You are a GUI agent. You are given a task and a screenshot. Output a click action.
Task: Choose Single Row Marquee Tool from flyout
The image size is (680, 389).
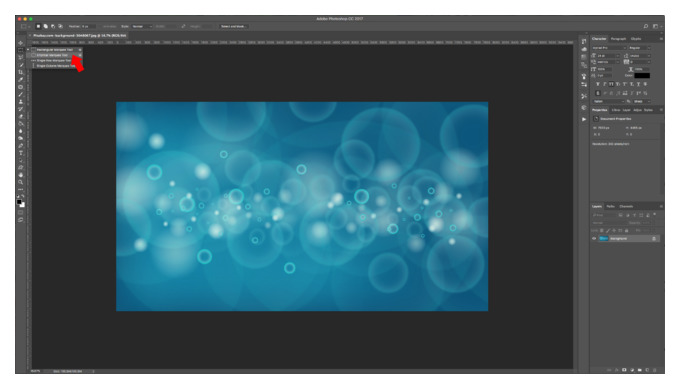tap(55, 60)
